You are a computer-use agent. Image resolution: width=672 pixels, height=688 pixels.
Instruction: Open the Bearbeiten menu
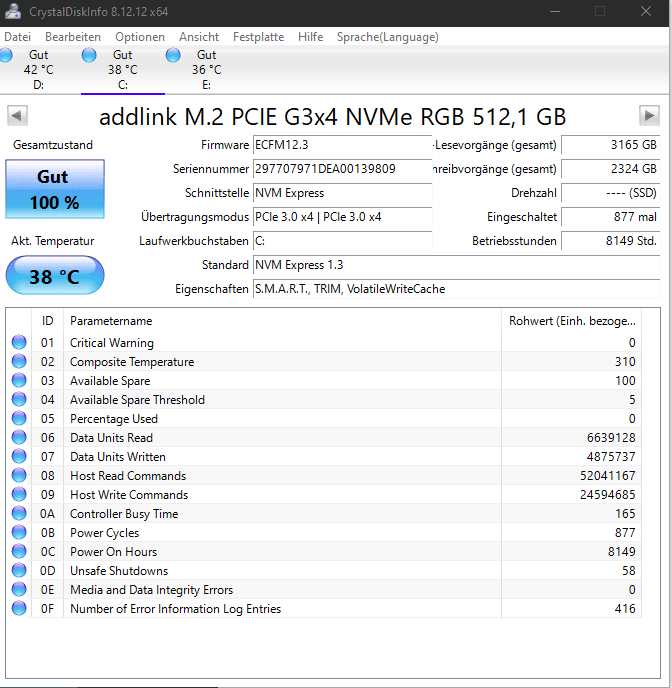73,37
